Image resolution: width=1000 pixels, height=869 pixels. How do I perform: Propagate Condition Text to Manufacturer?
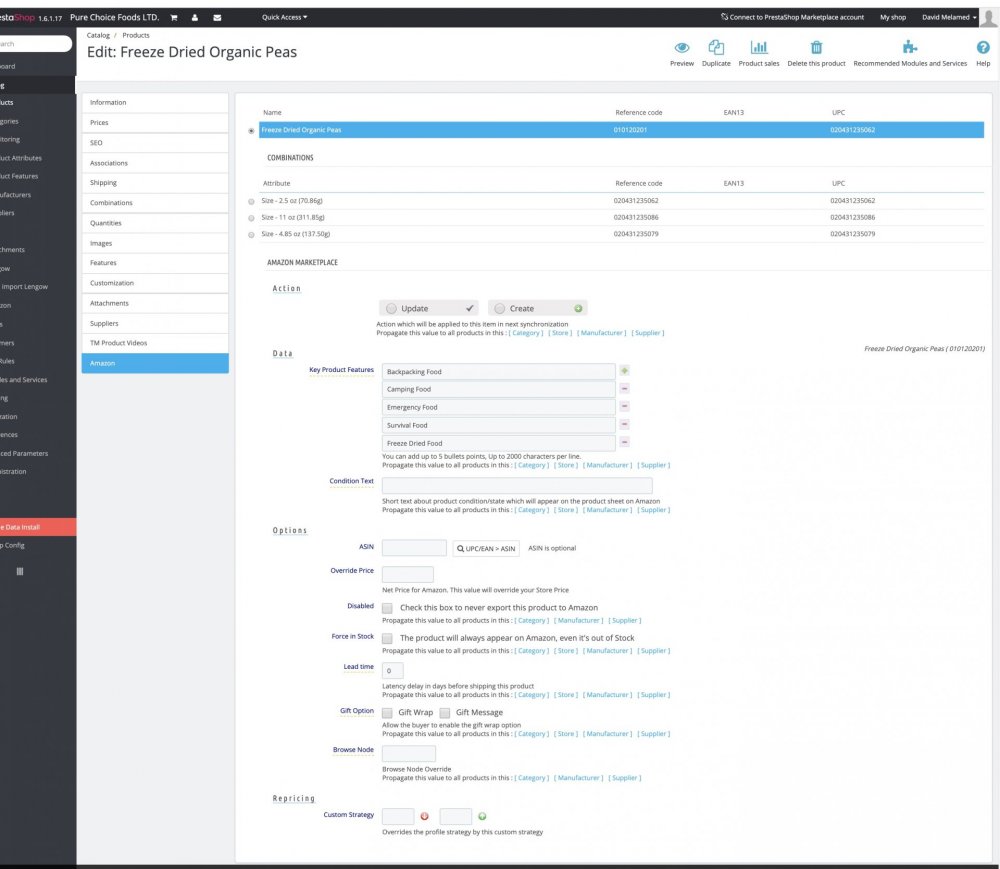click(607, 510)
